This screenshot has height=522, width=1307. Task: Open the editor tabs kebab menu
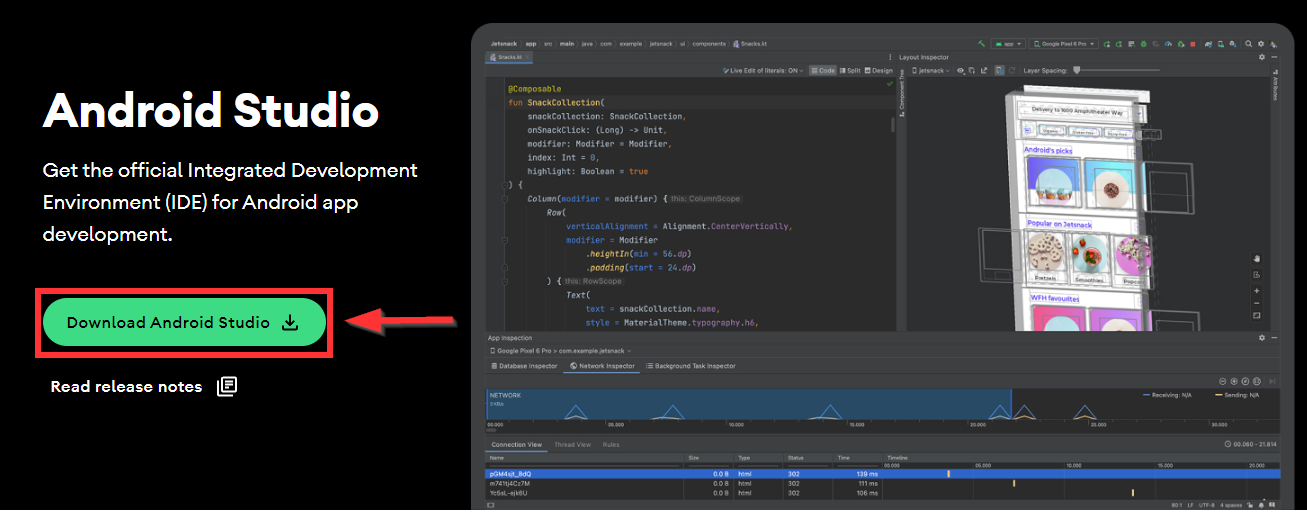890,58
